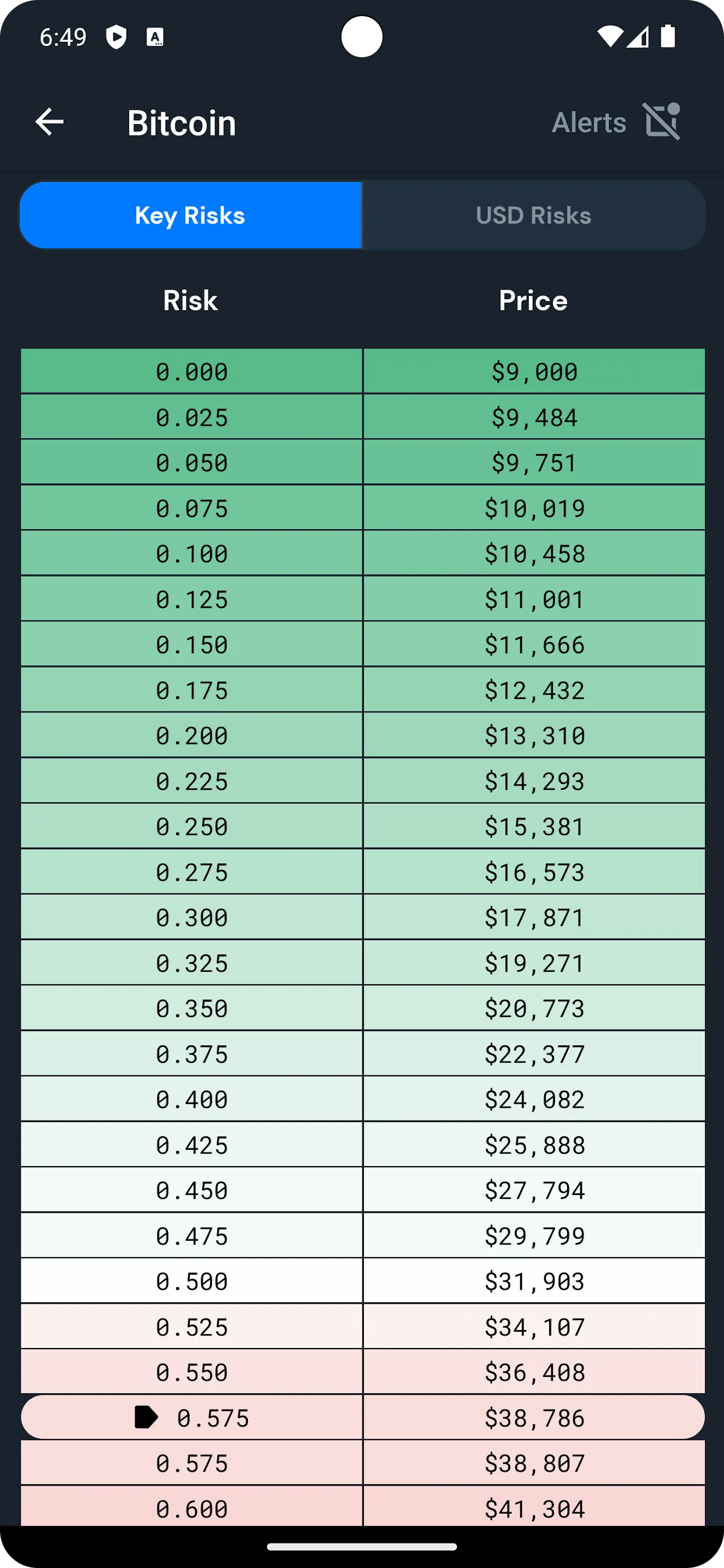
Task: Tap the $20,773 price cell
Action: 534,1009
